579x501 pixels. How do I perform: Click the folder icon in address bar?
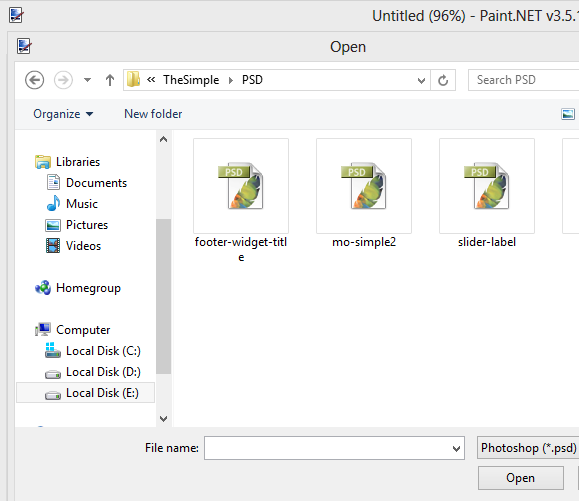click(133, 79)
